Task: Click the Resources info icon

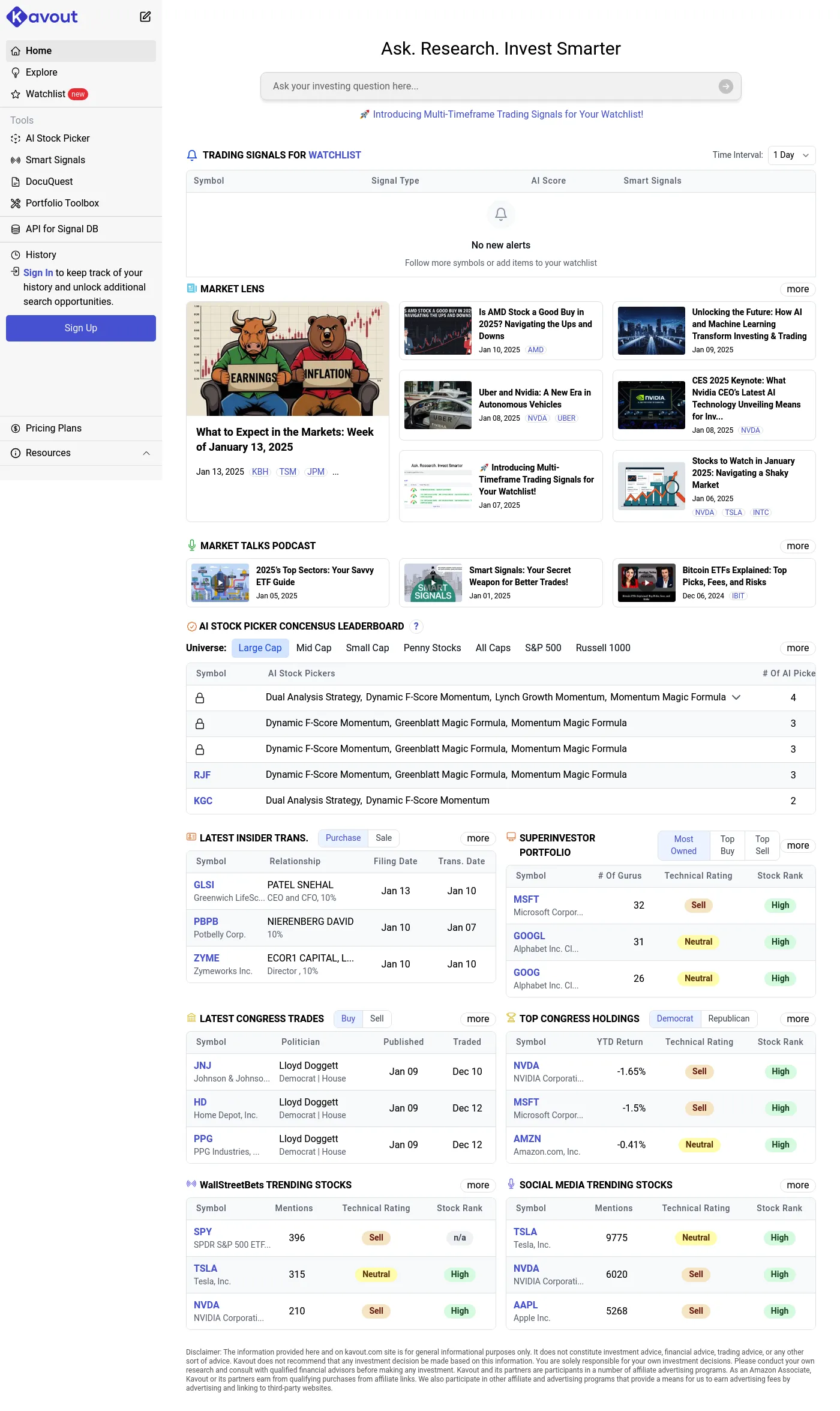Action: (x=16, y=453)
